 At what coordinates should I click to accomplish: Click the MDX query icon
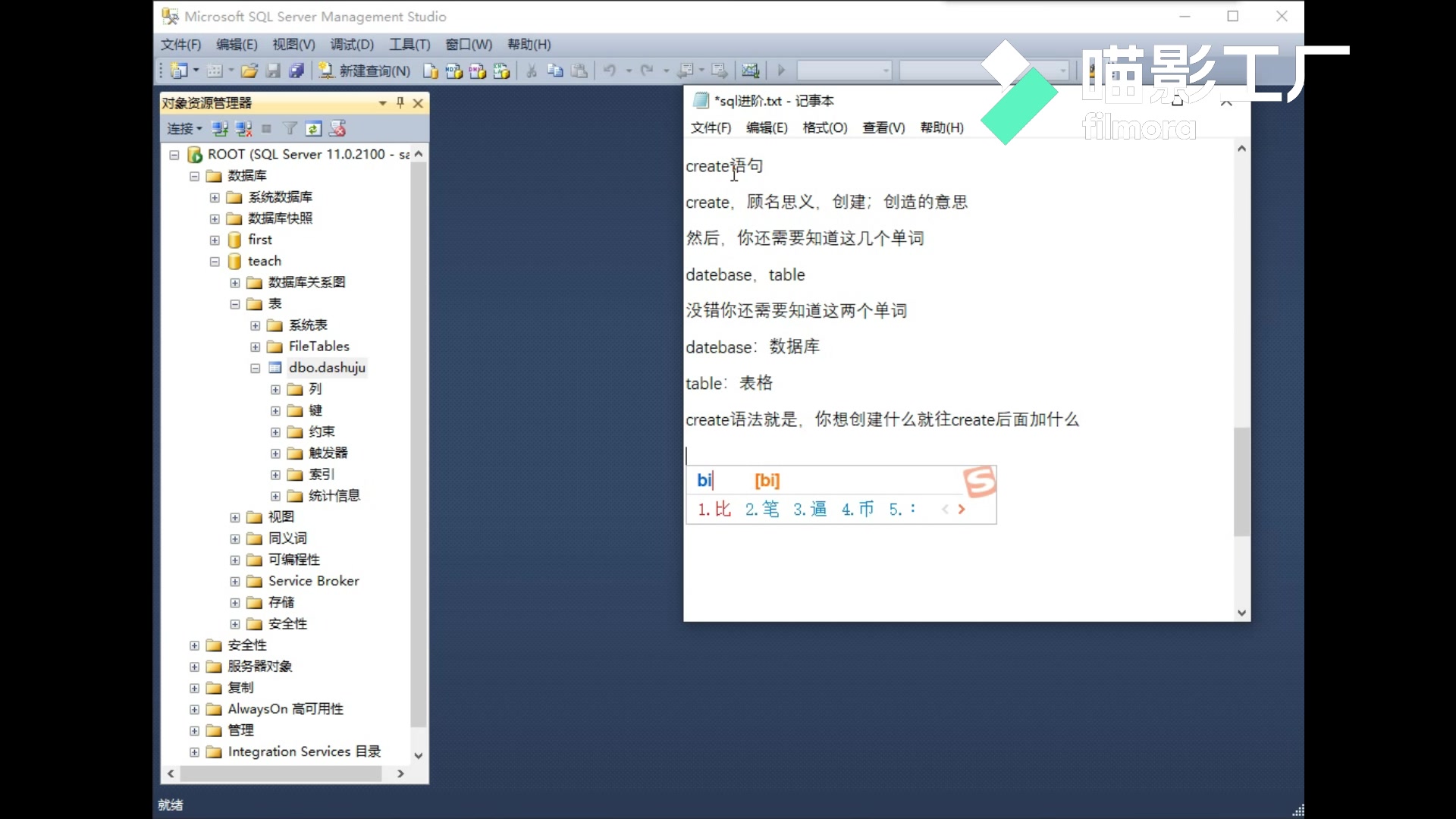pos(454,71)
